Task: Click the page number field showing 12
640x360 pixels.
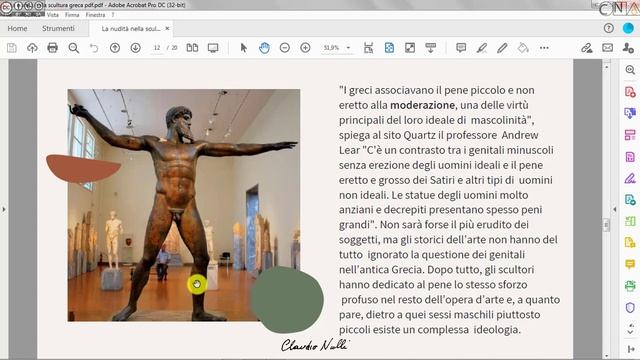Action: point(157,48)
